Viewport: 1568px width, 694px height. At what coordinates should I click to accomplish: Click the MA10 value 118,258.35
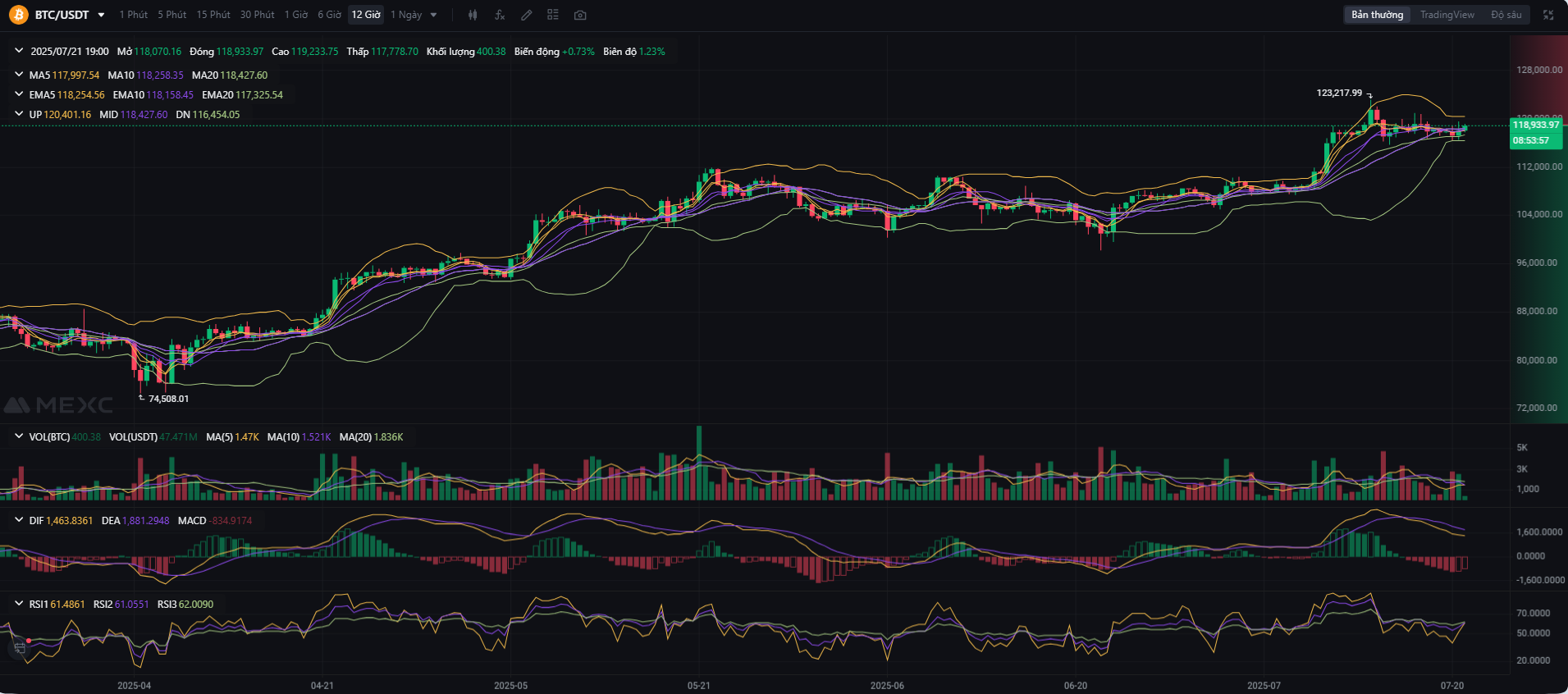160,75
